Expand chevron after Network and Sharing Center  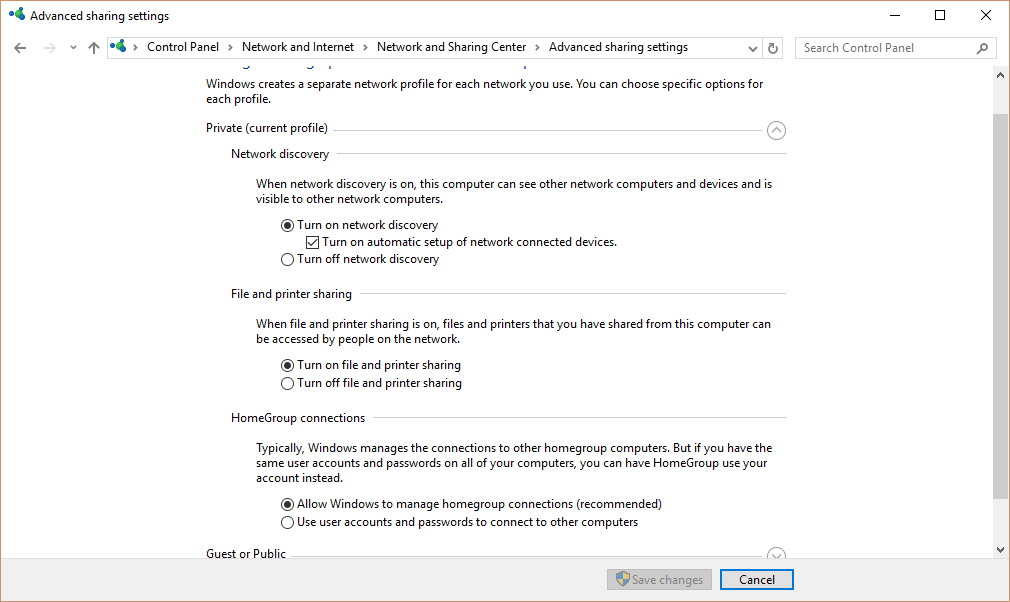(537, 48)
